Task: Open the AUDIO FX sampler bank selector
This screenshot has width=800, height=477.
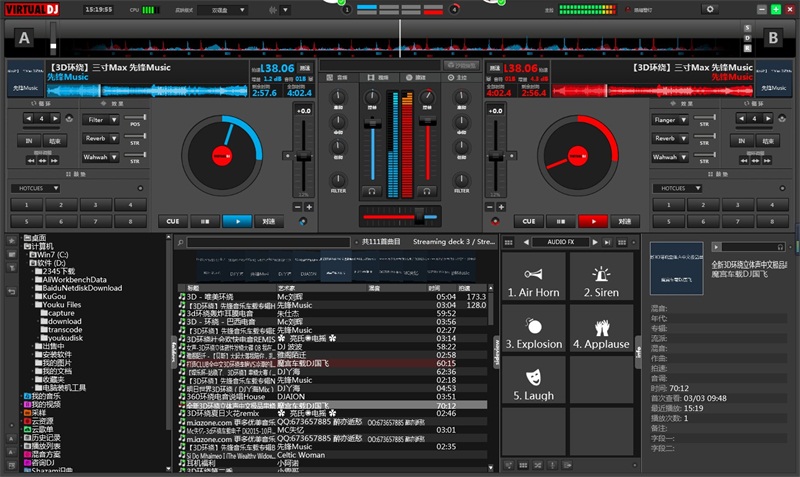Action: point(559,242)
